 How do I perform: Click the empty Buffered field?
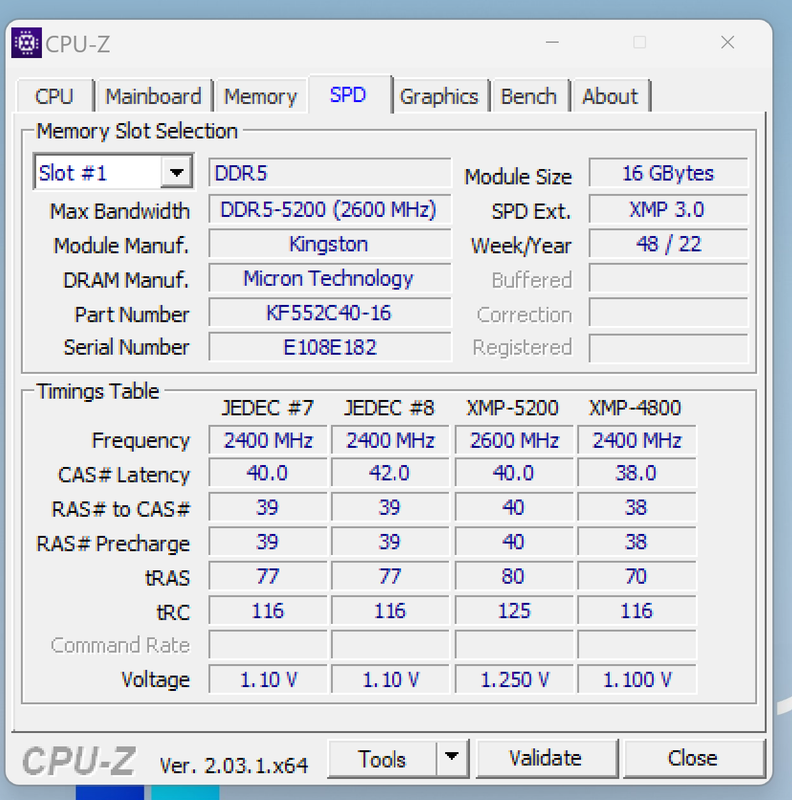coord(669,279)
